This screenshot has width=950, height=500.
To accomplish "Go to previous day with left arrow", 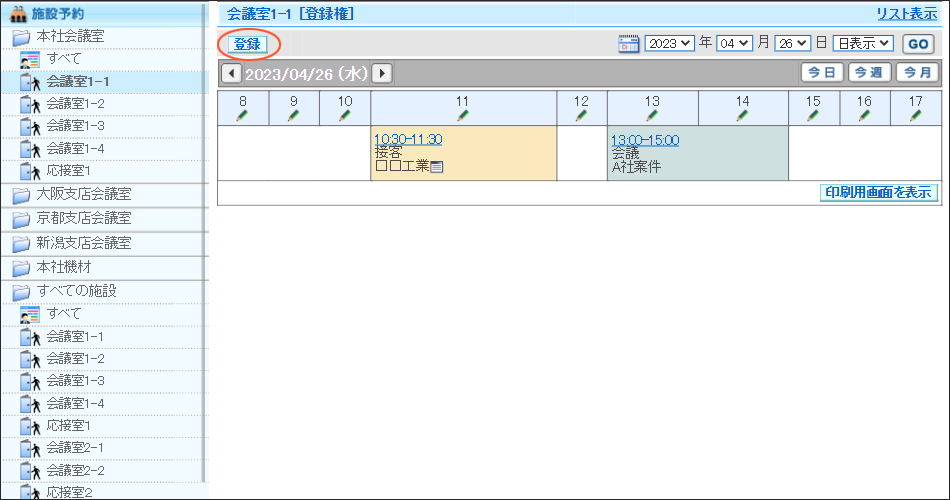I will 231,74.
